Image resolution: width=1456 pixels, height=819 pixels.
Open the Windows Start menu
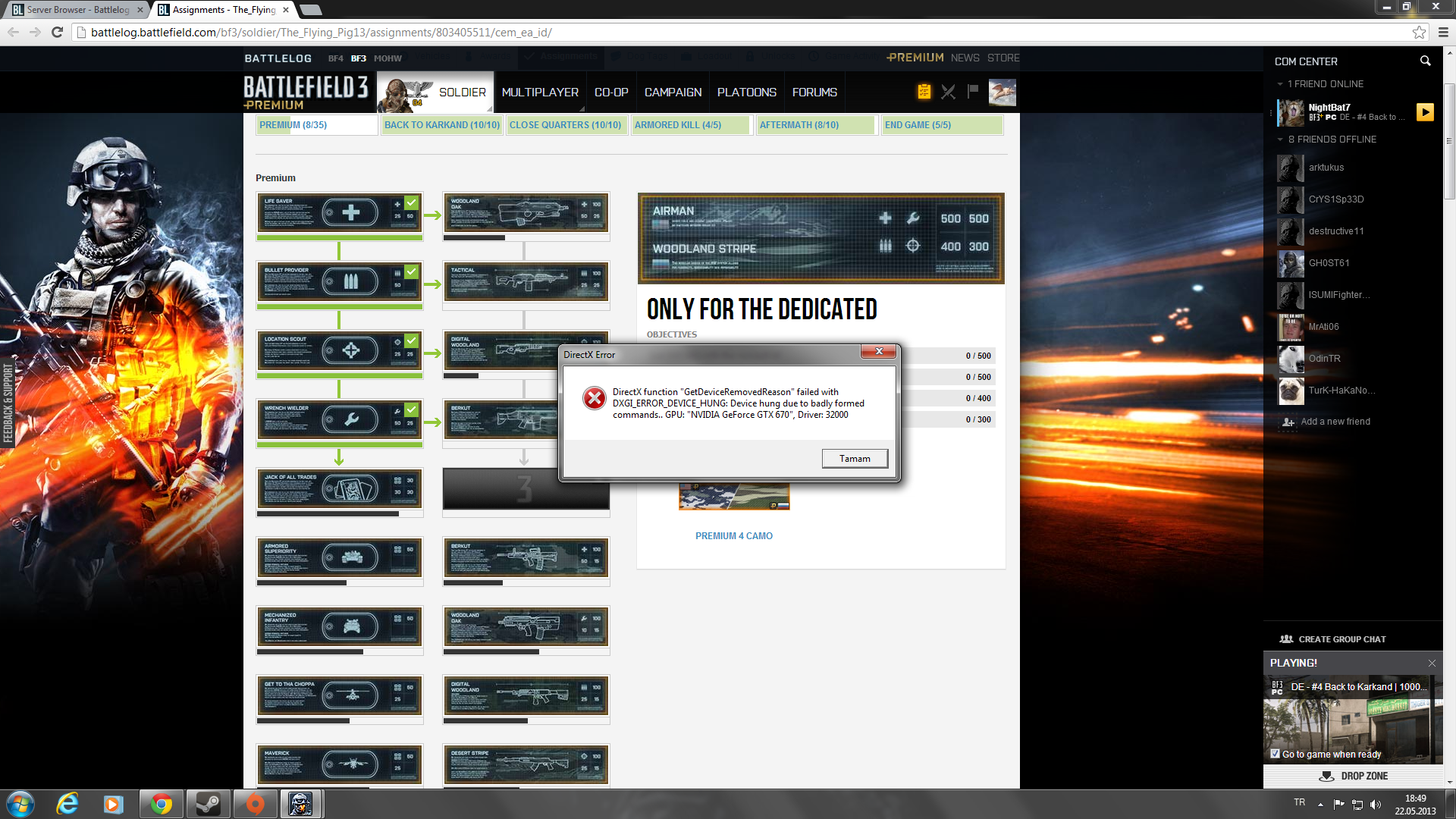20,804
